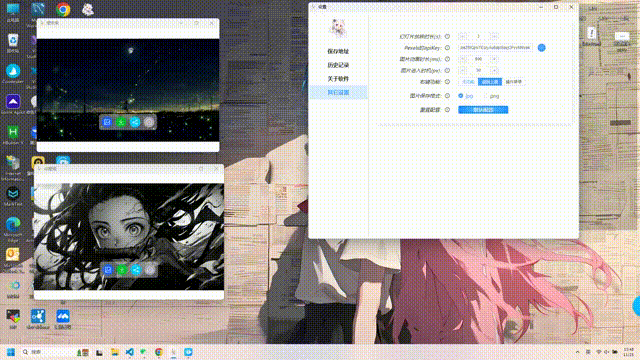Select the png image format radio button
640x360 pixels.
pos(486,96)
